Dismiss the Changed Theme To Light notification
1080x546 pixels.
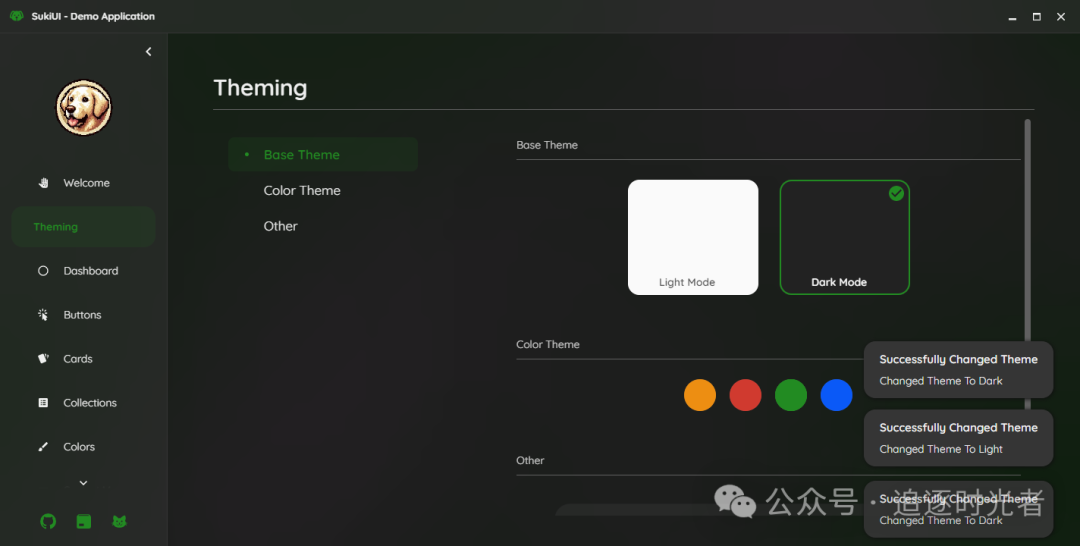958,438
